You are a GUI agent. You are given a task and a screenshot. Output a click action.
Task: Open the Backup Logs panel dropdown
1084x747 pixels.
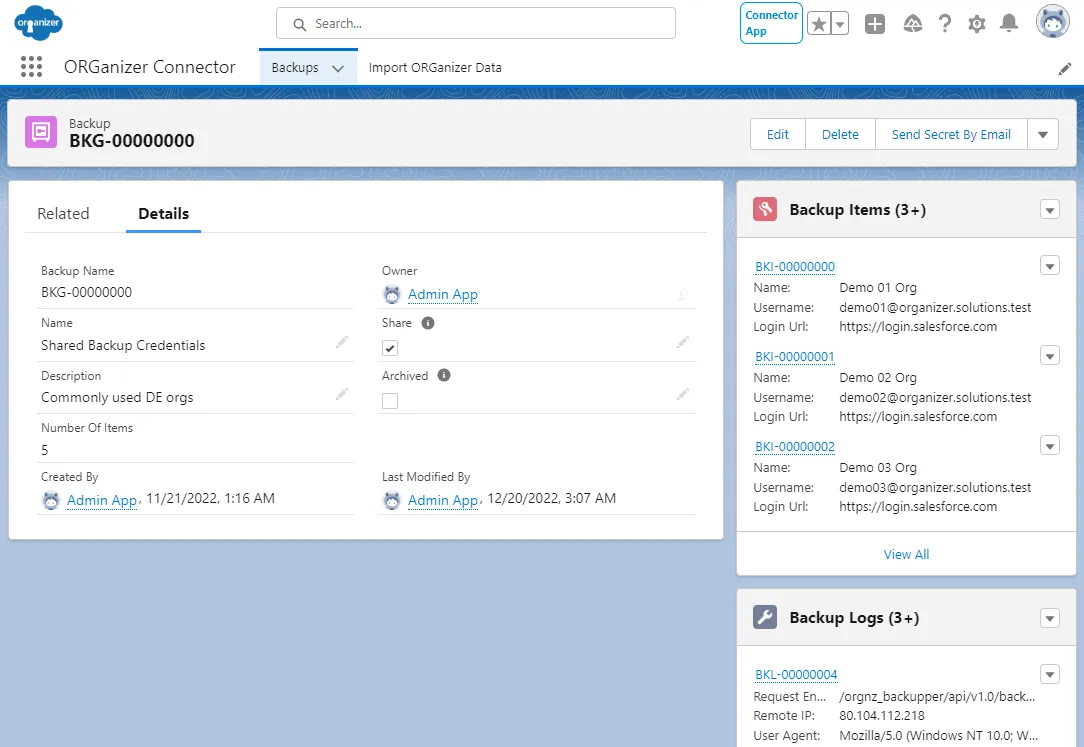click(1049, 618)
